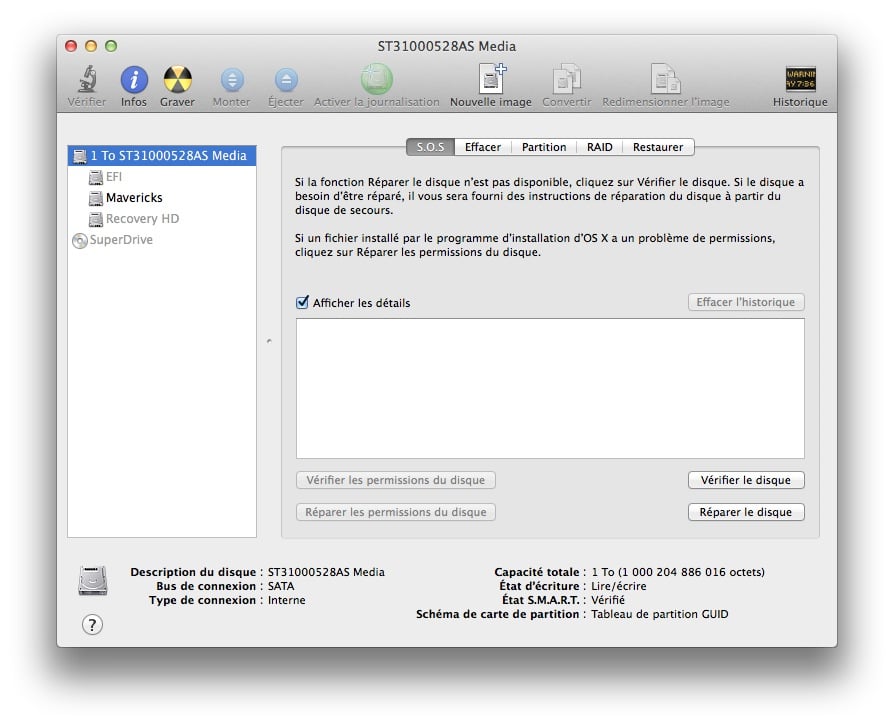Viewport: 894px width, 726px height.
Task: Select the Mavericks volume in sidebar
Action: [133, 198]
